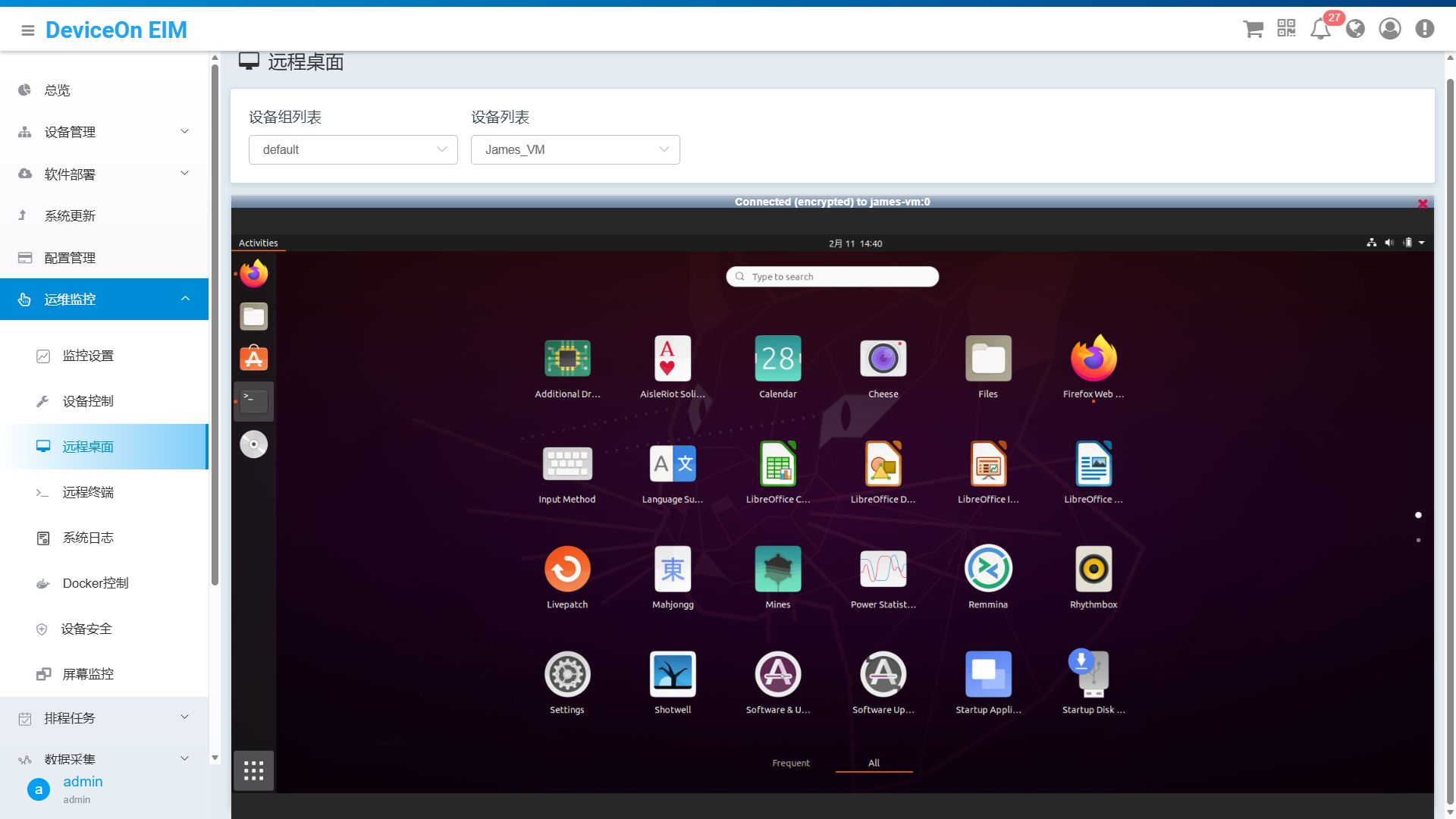Click the QR code icon

pyautogui.click(x=1286, y=29)
